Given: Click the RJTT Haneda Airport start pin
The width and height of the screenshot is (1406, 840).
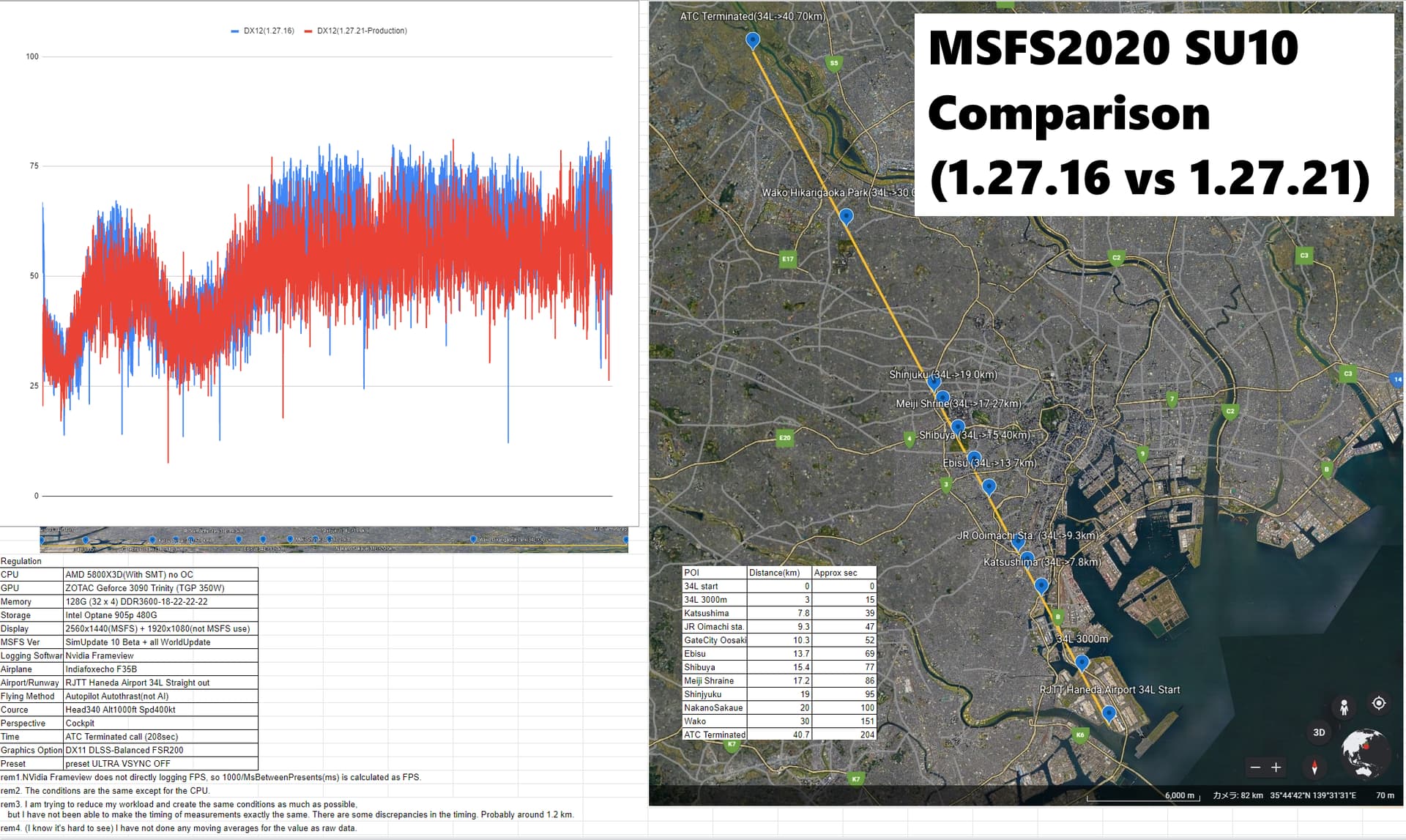Looking at the screenshot, I should click(x=1109, y=714).
